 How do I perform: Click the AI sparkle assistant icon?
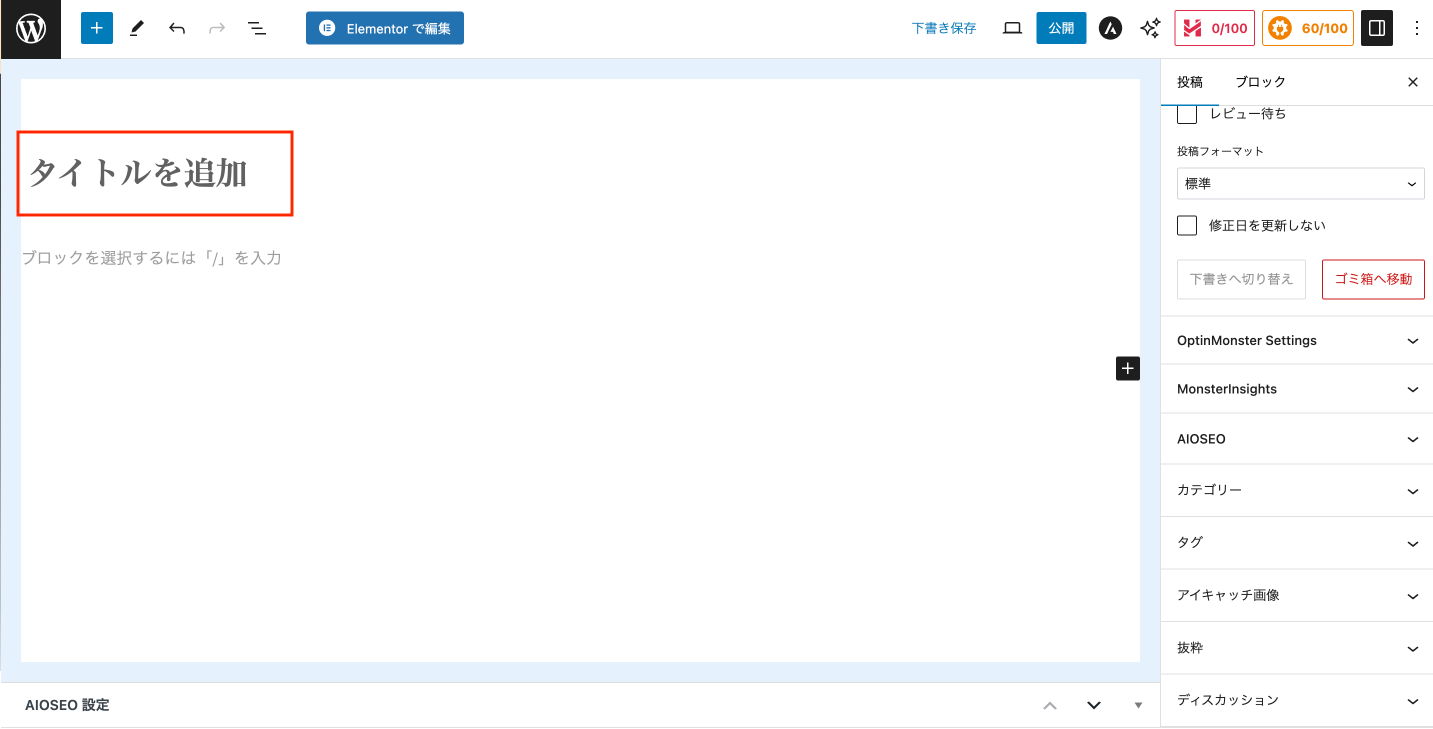coord(1150,29)
